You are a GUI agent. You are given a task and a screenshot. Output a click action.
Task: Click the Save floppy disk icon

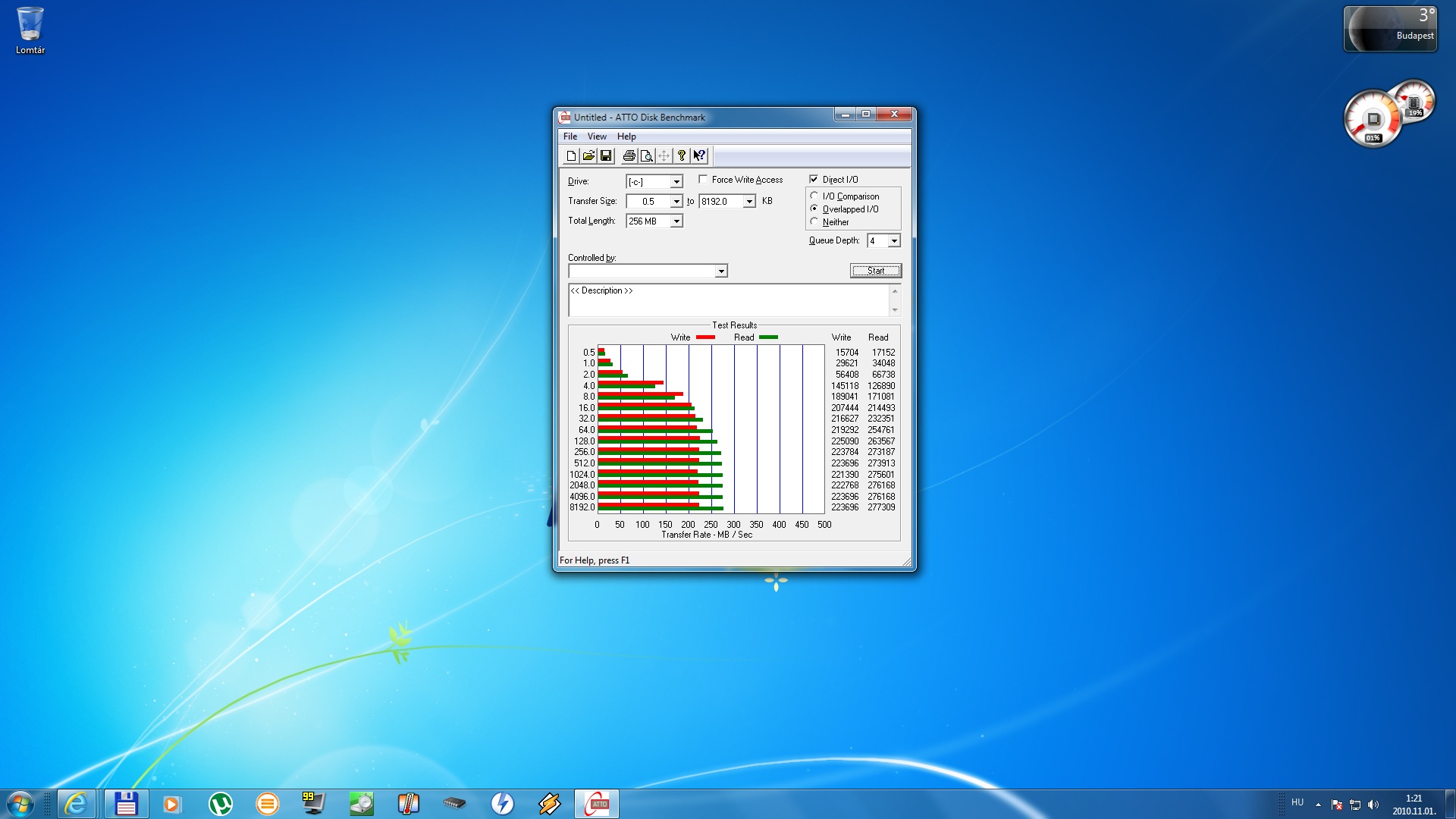[x=606, y=155]
